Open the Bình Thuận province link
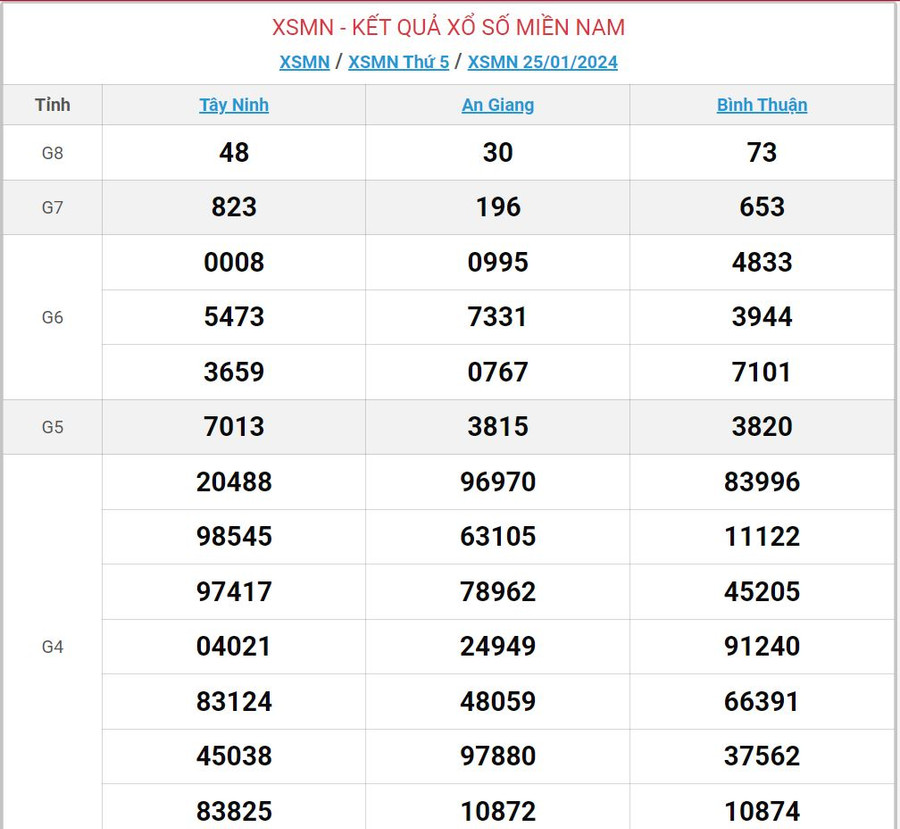Viewport: 900px width, 829px height. [762, 105]
